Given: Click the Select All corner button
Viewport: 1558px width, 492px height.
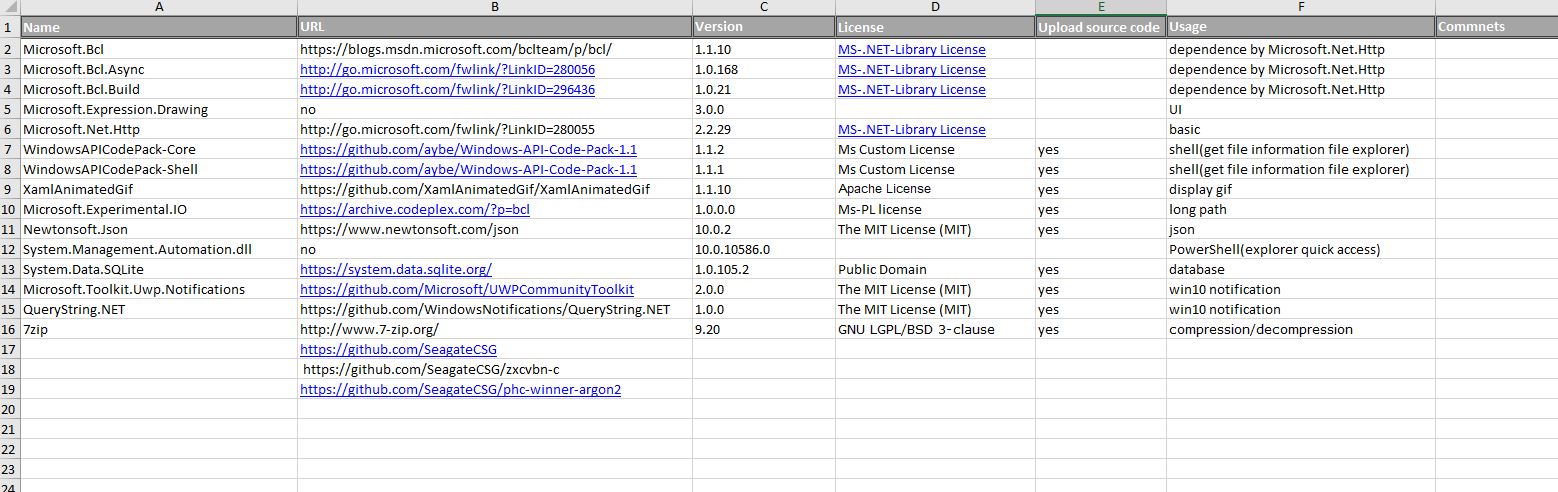Looking at the screenshot, I should (x=9, y=7).
